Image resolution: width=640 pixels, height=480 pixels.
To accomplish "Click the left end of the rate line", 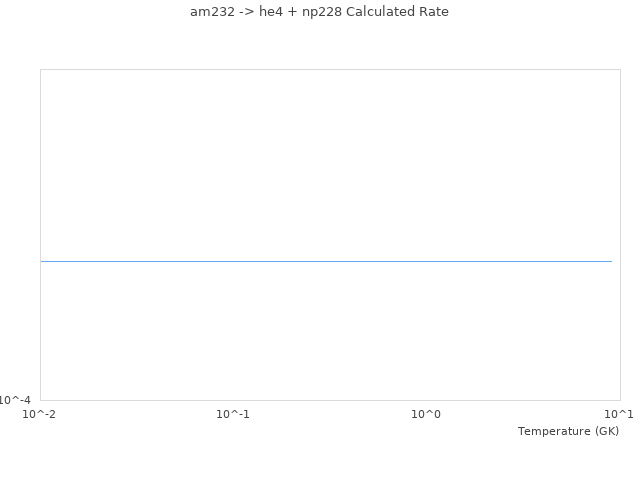I will coord(42,261).
